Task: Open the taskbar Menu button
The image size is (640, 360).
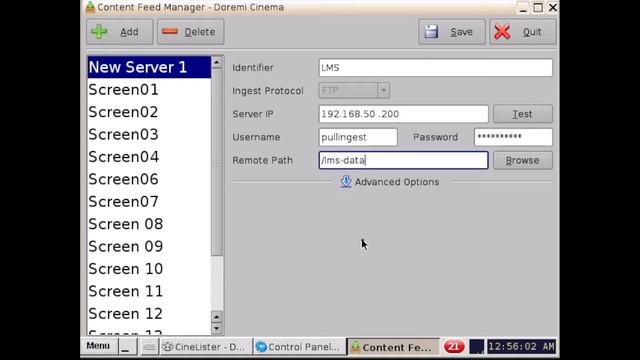Action: [x=98, y=347]
